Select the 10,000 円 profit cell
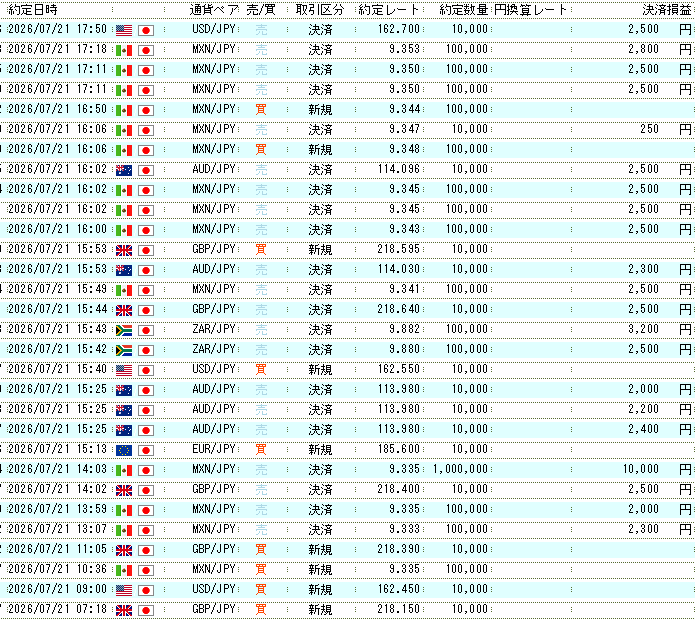 click(657, 469)
